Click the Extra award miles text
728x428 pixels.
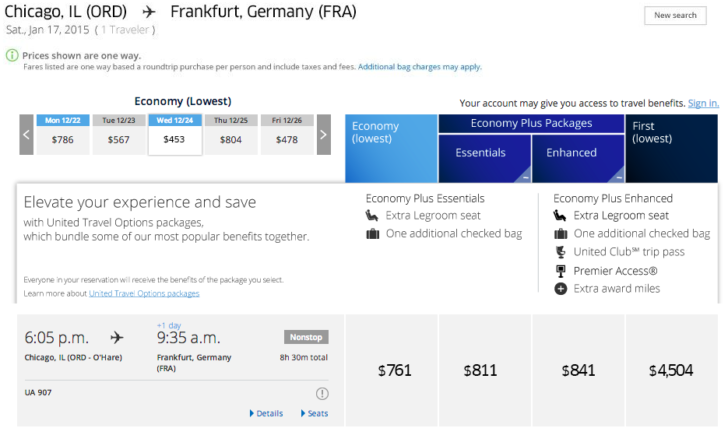pyautogui.click(x=617, y=289)
